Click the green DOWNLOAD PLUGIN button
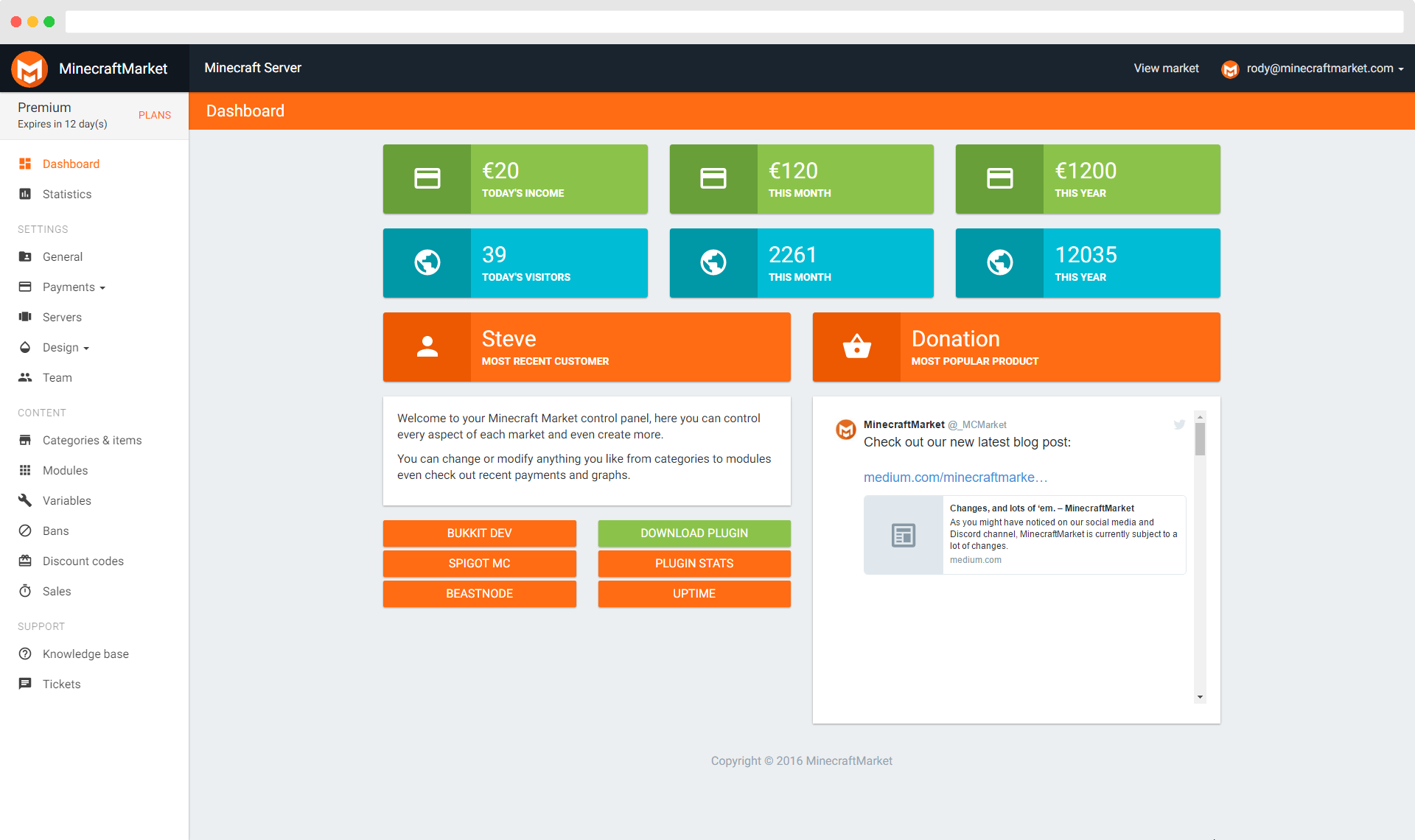 pyautogui.click(x=694, y=533)
